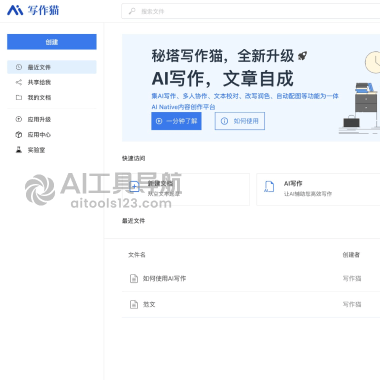Click the magnifier icon in the search bar
This screenshot has height=380, width=380.
[132, 11]
